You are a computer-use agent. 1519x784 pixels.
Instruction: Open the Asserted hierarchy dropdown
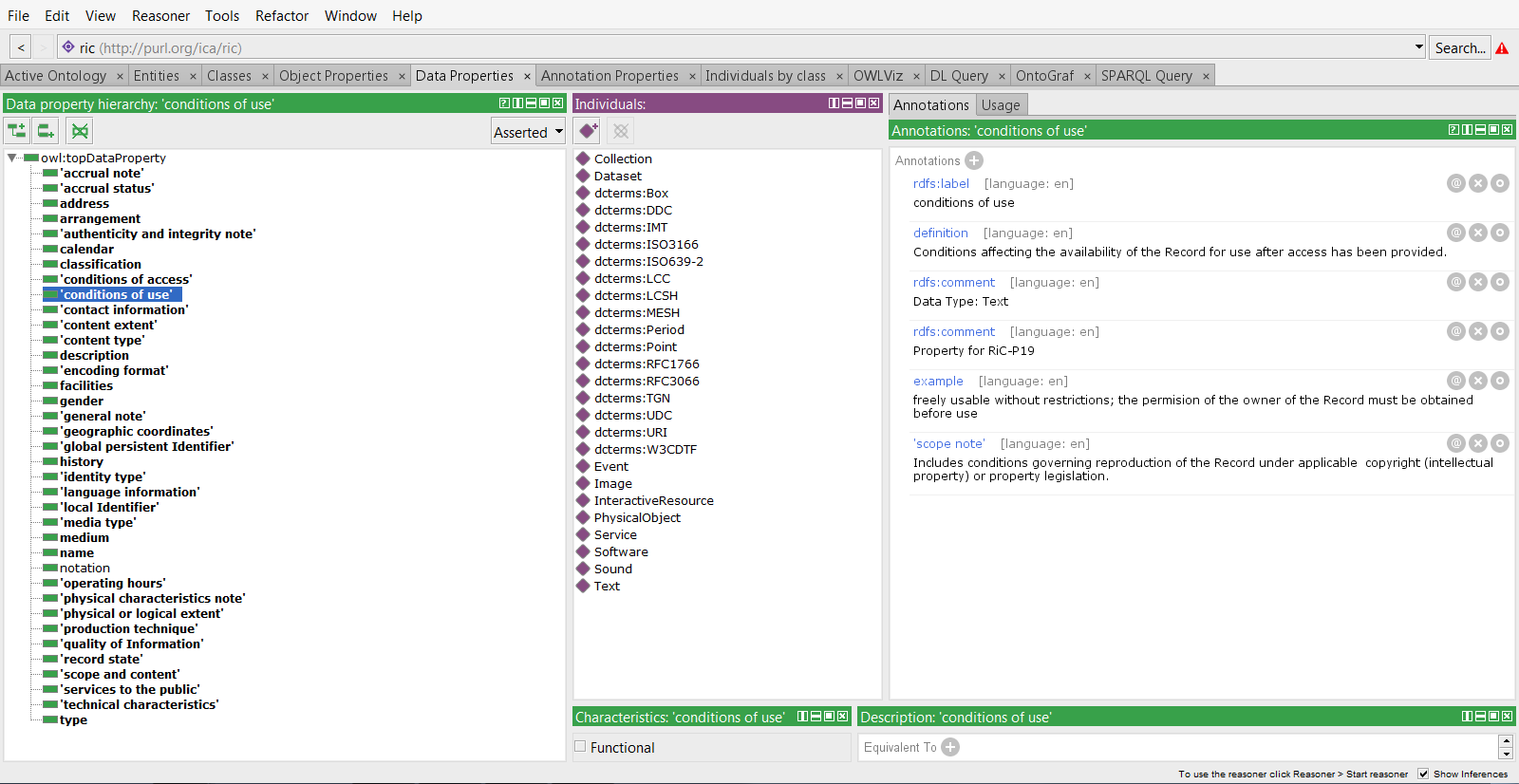[529, 132]
